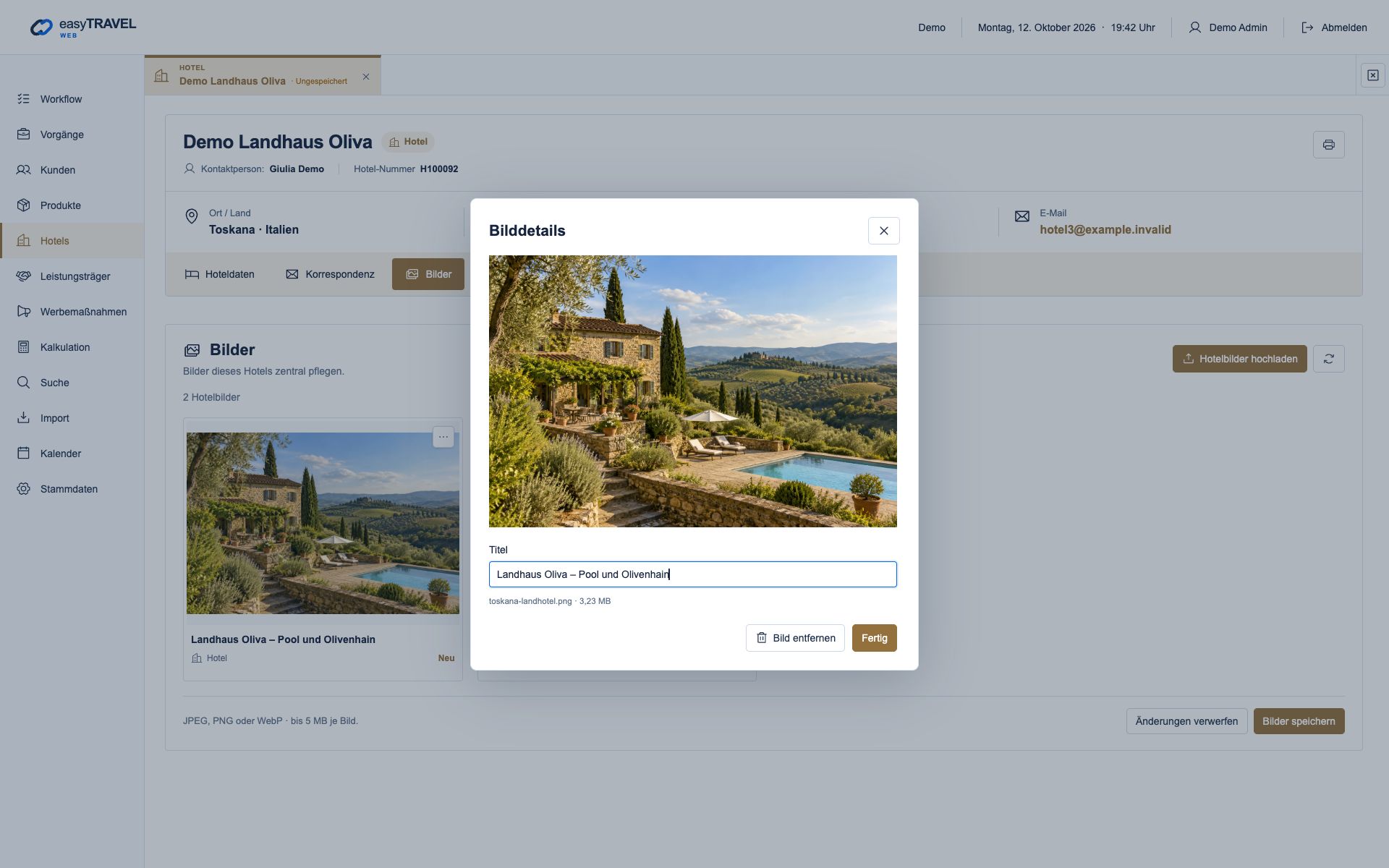
Task: Click the Hotel badge next to the title
Action: [x=408, y=142]
